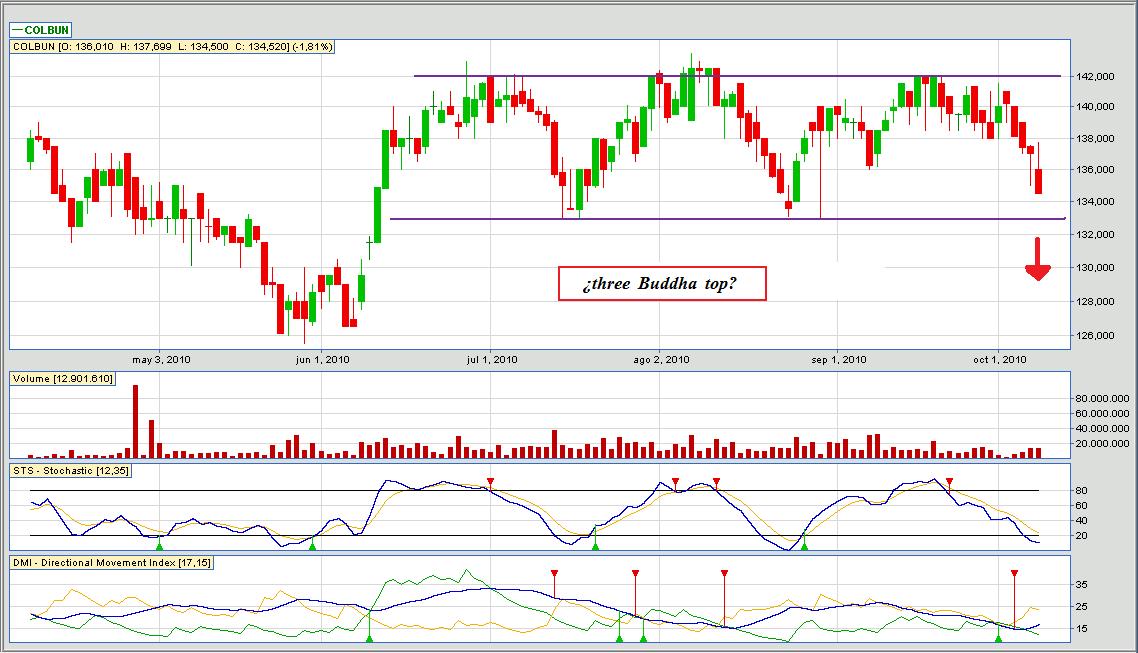Click the 130,000 price axis value
1138x653 pixels.
1095,268
